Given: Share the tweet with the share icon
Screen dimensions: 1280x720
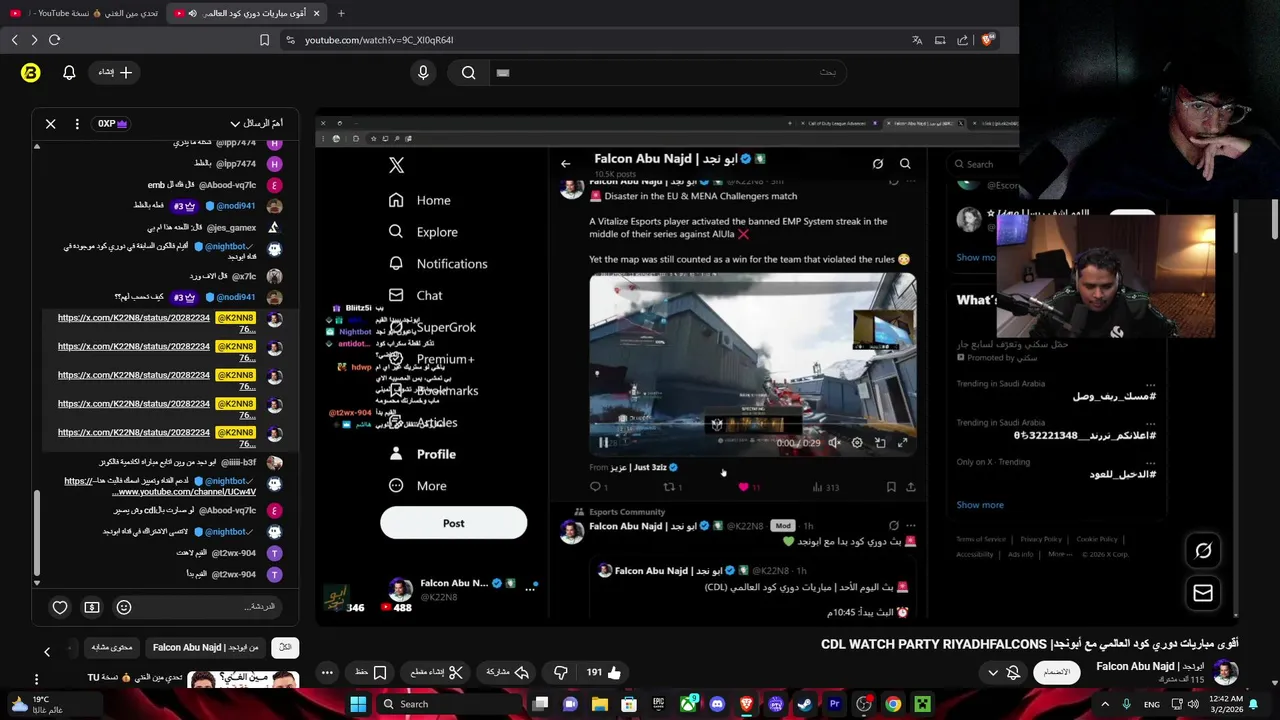Looking at the screenshot, I should (911, 487).
